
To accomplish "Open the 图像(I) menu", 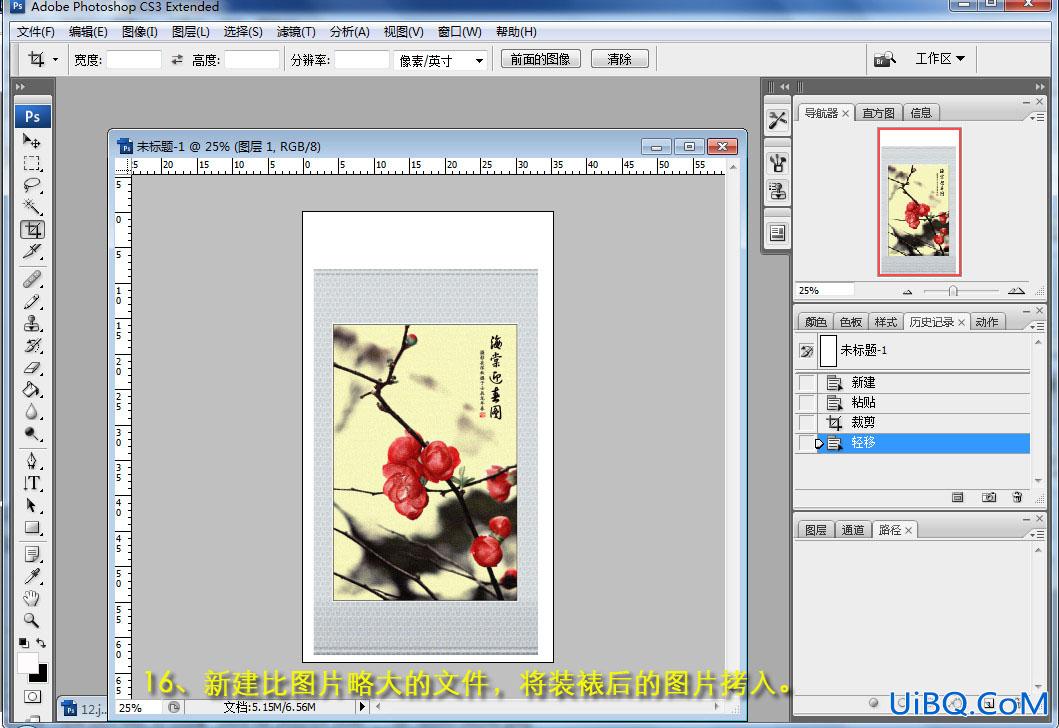I will point(140,32).
